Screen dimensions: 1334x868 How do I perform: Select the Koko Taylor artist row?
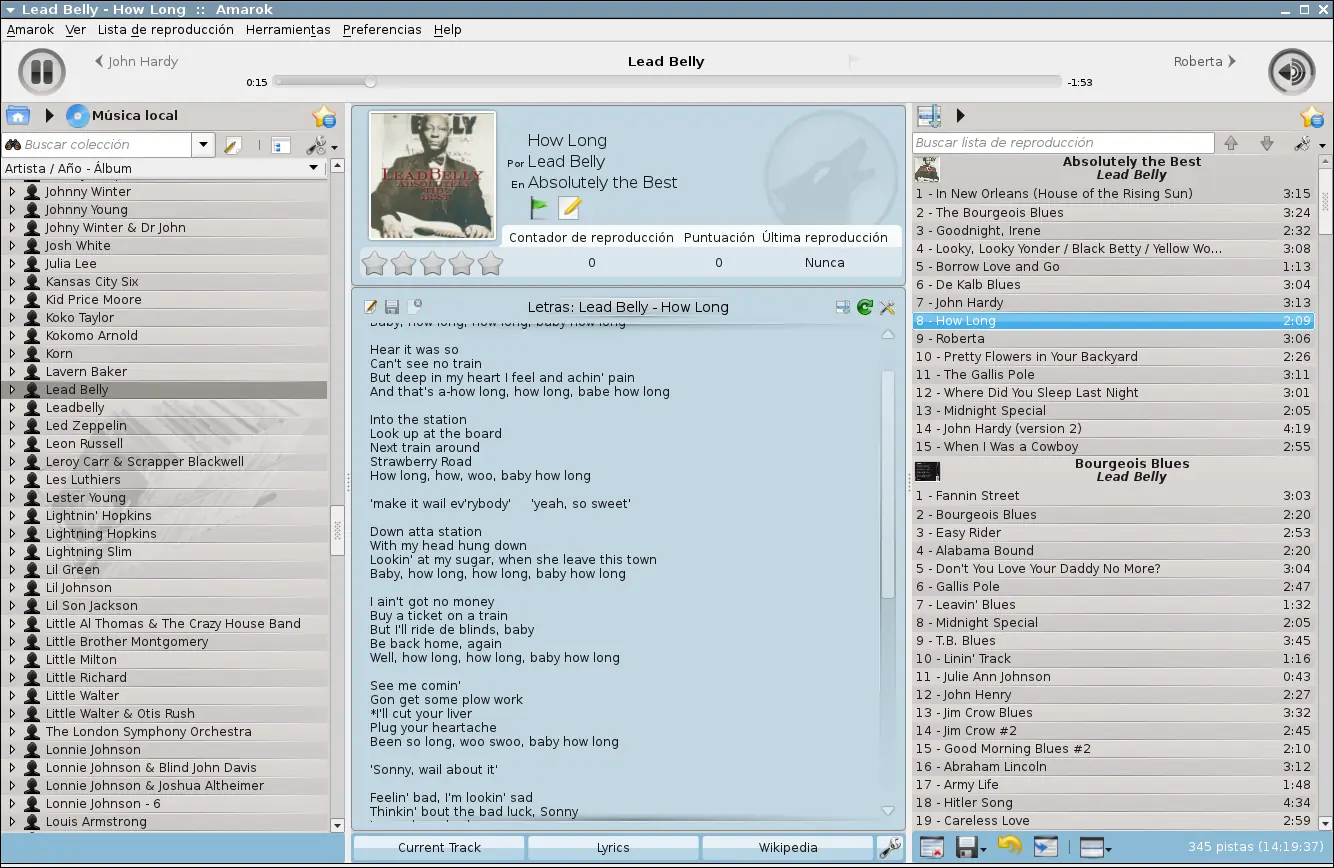pyautogui.click(x=164, y=318)
